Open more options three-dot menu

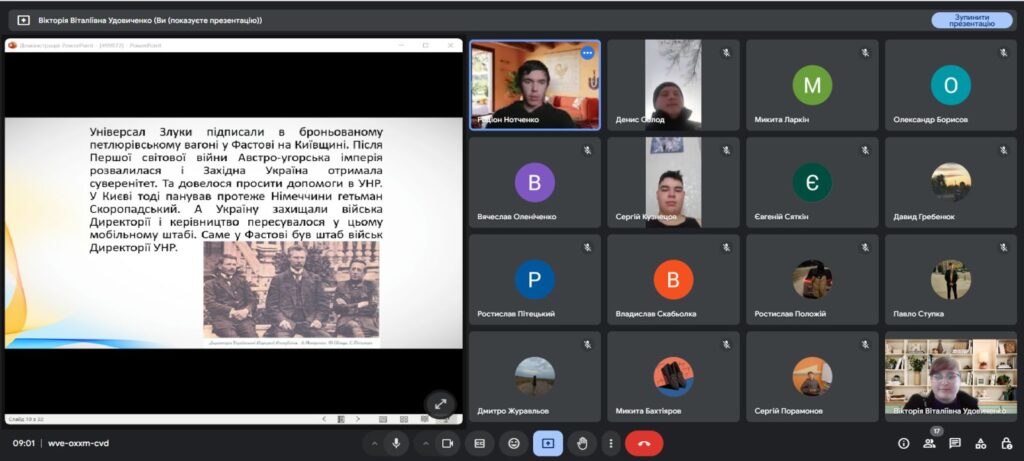pyautogui.click(x=610, y=443)
